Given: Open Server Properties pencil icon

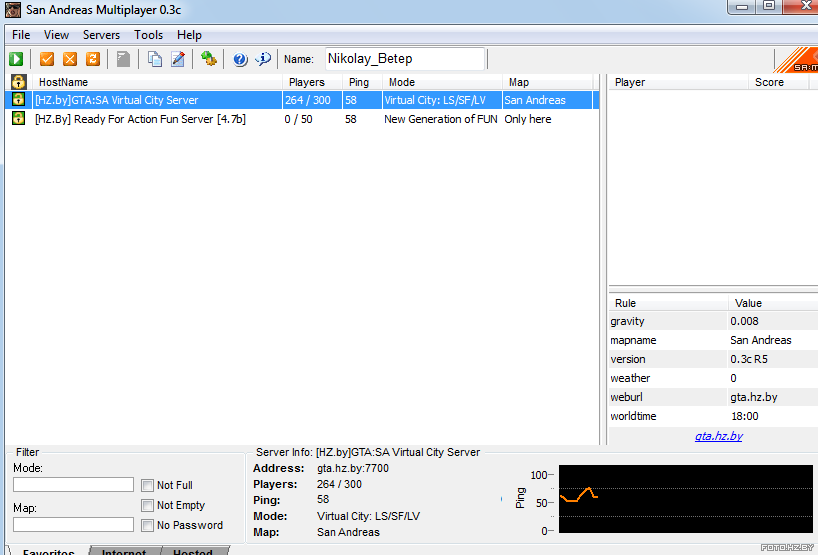Looking at the screenshot, I should [178, 59].
